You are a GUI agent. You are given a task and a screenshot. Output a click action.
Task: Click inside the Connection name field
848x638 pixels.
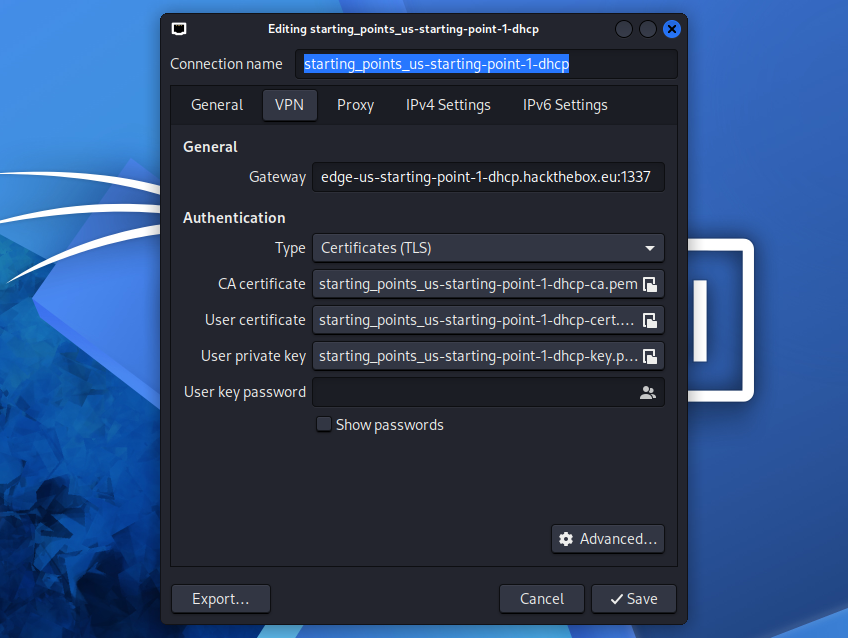point(488,64)
